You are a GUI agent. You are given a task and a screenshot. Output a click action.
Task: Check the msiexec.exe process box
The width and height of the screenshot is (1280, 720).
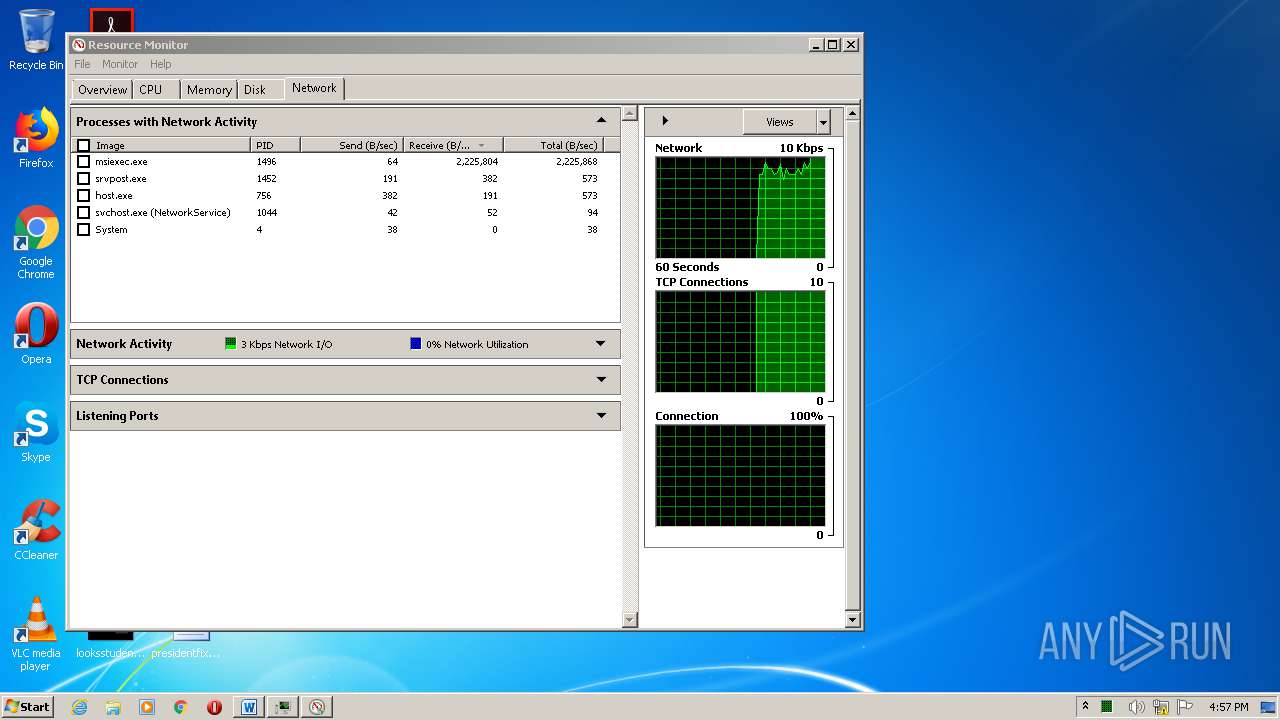[x=83, y=162]
